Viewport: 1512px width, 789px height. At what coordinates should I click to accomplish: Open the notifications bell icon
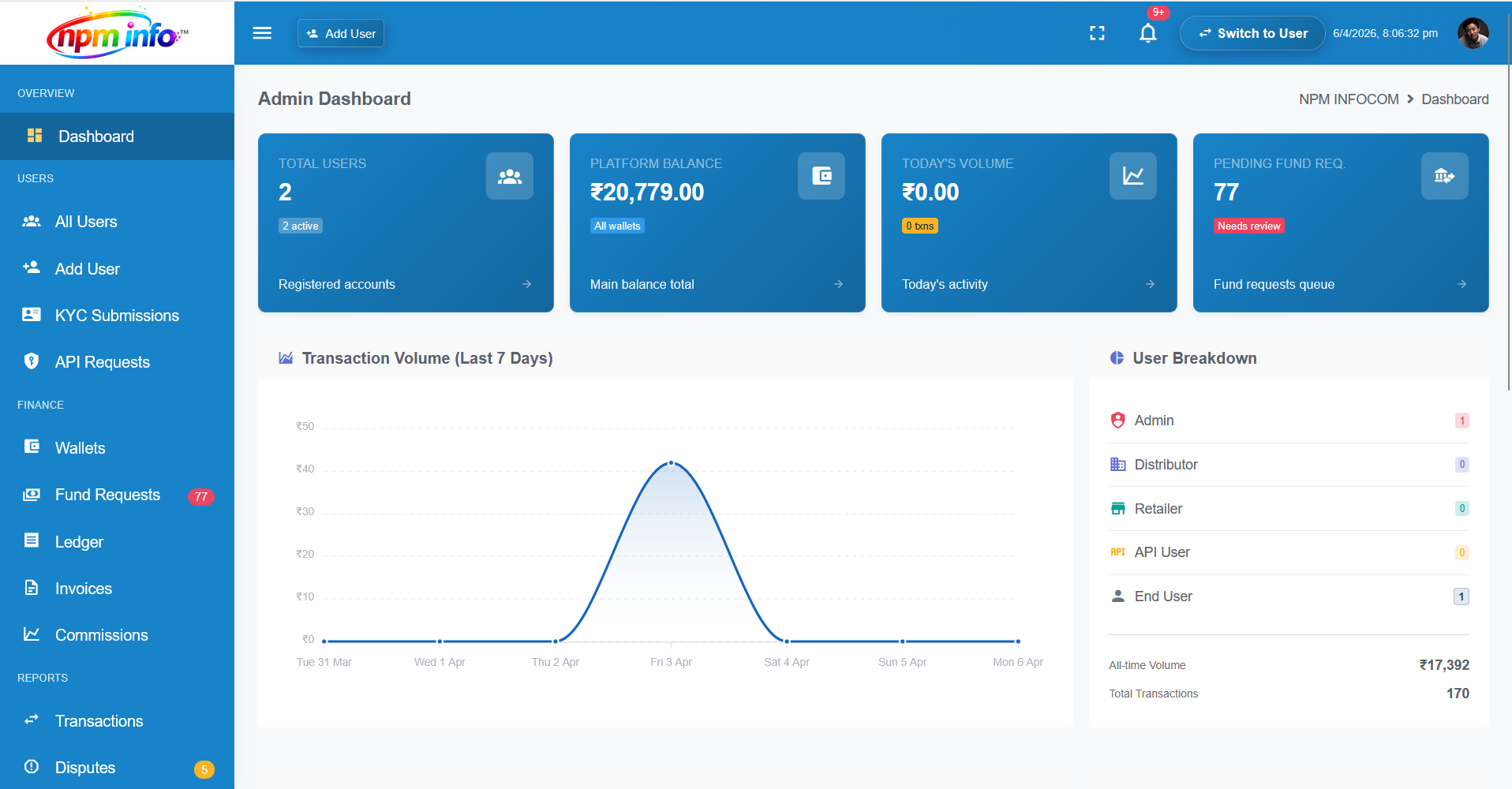click(1148, 33)
